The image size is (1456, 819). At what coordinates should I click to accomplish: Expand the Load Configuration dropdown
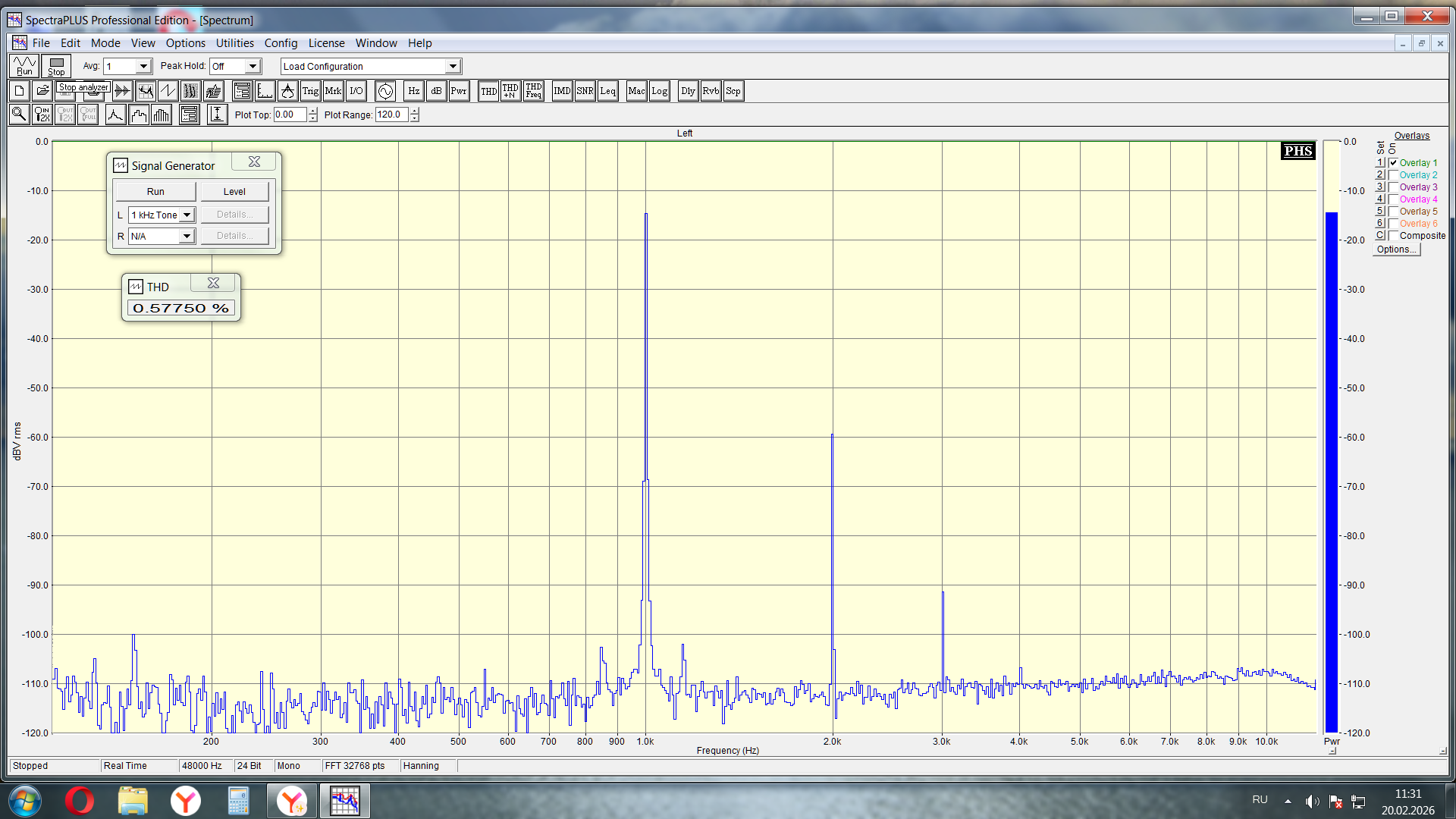[x=453, y=67]
